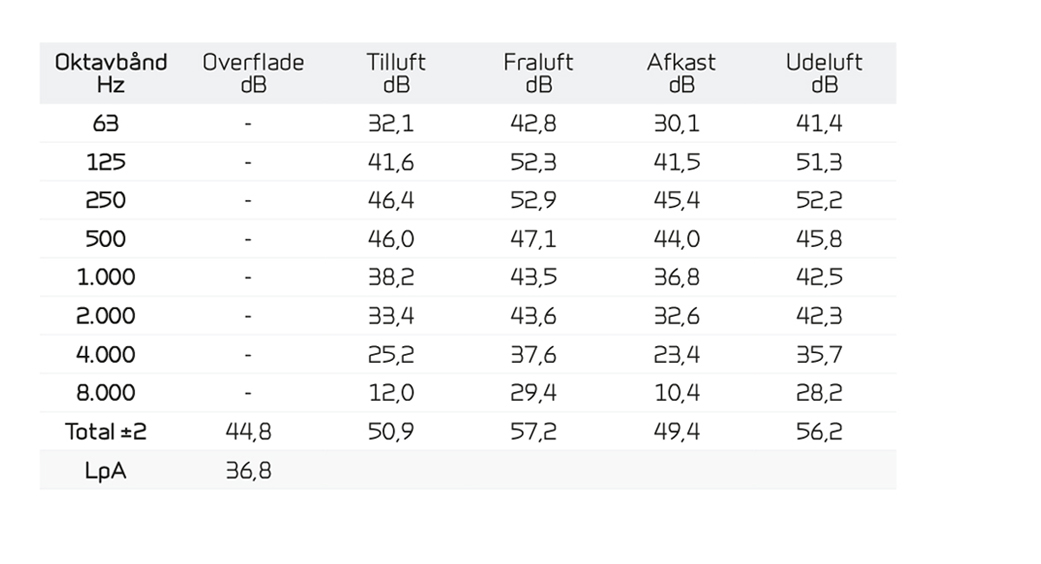Click Udeluft value 35,7 at 4.000 Hz
Viewport: 1041px width, 564px height.
click(819, 354)
